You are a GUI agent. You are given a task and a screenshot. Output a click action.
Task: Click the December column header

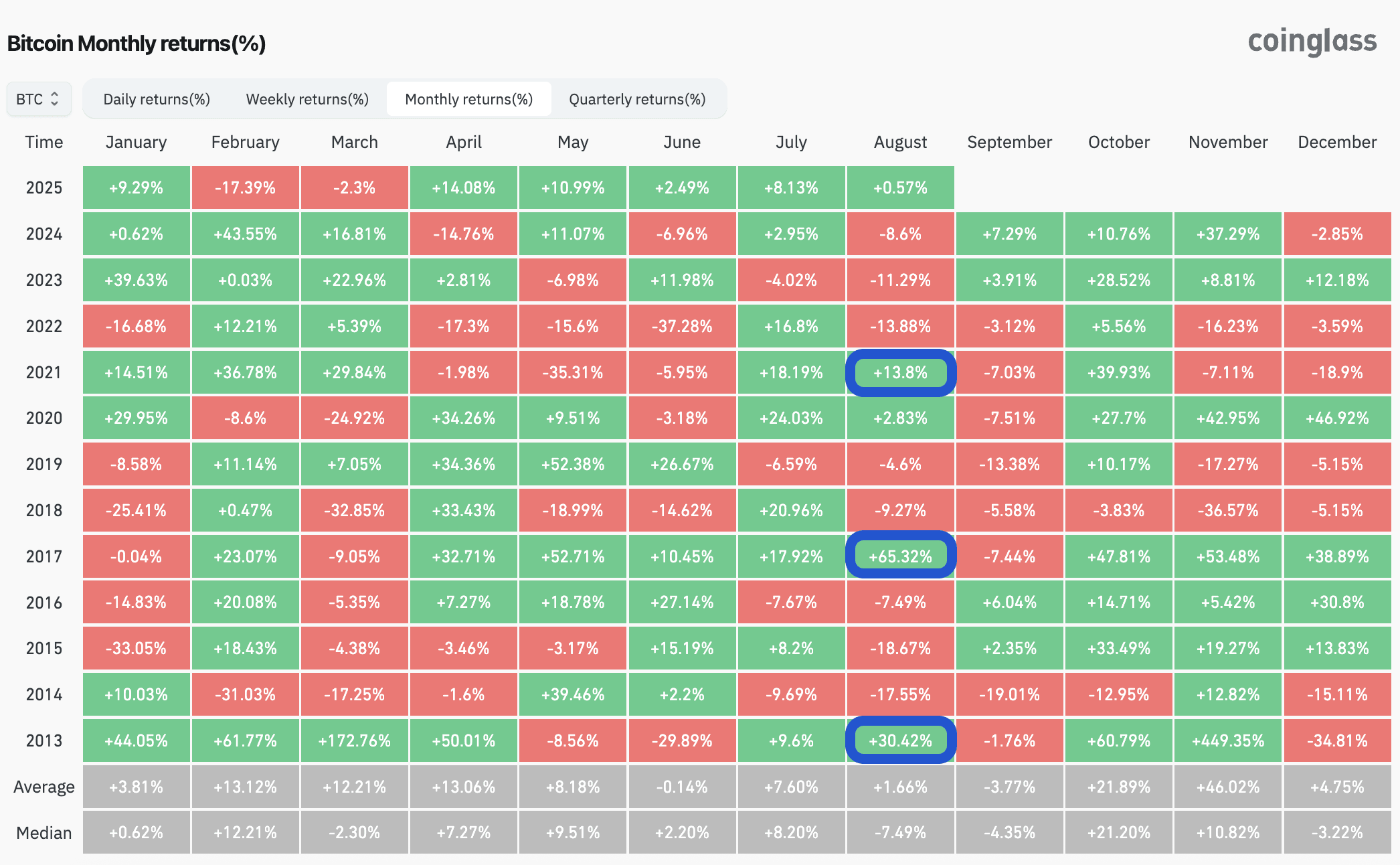click(1337, 142)
